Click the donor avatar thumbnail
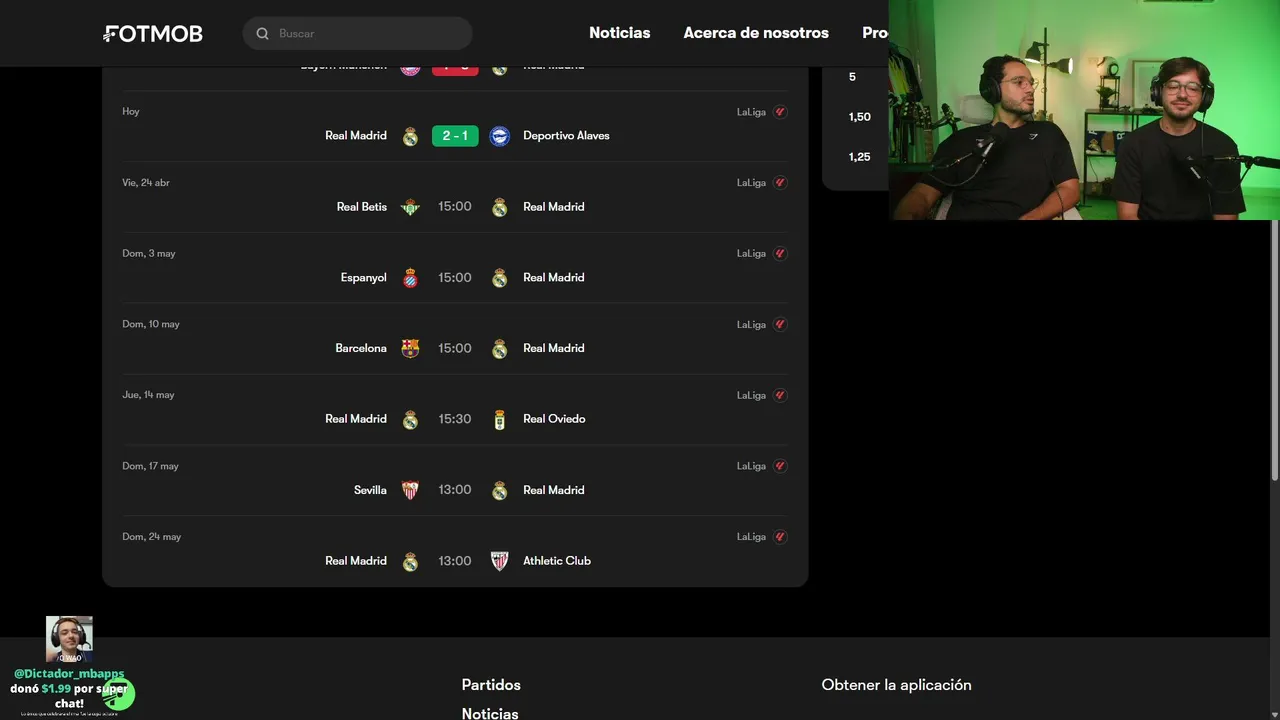The width and height of the screenshot is (1280, 720). [69, 639]
